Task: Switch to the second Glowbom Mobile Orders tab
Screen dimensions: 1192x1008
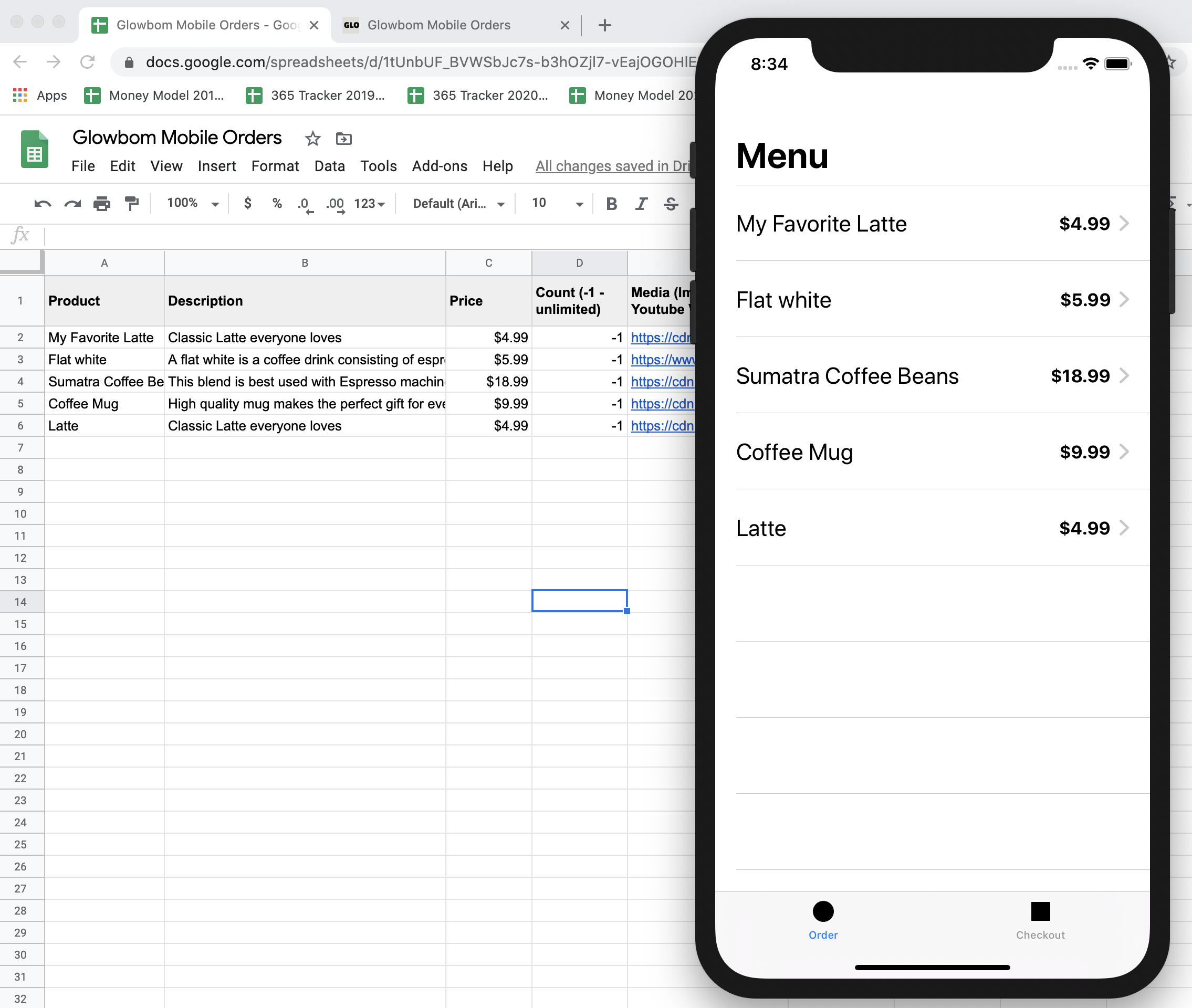Action: tap(438, 25)
